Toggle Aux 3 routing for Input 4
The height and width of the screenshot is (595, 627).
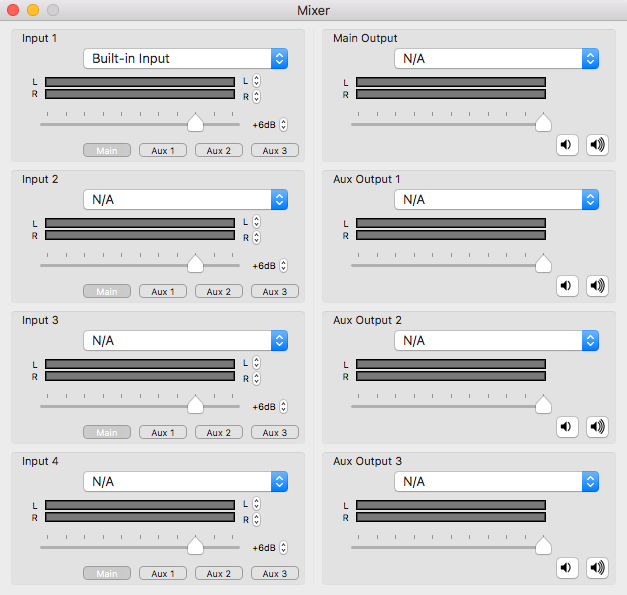click(x=275, y=574)
